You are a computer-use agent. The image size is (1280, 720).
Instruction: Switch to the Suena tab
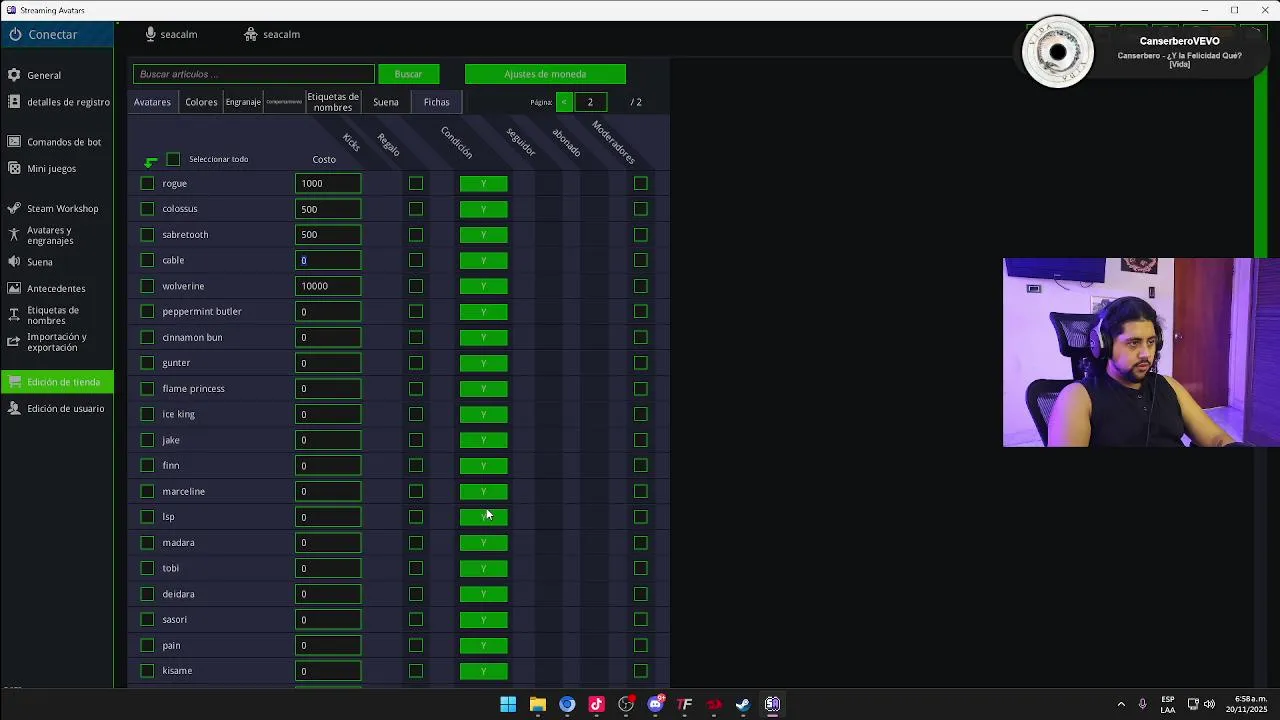[x=386, y=102]
